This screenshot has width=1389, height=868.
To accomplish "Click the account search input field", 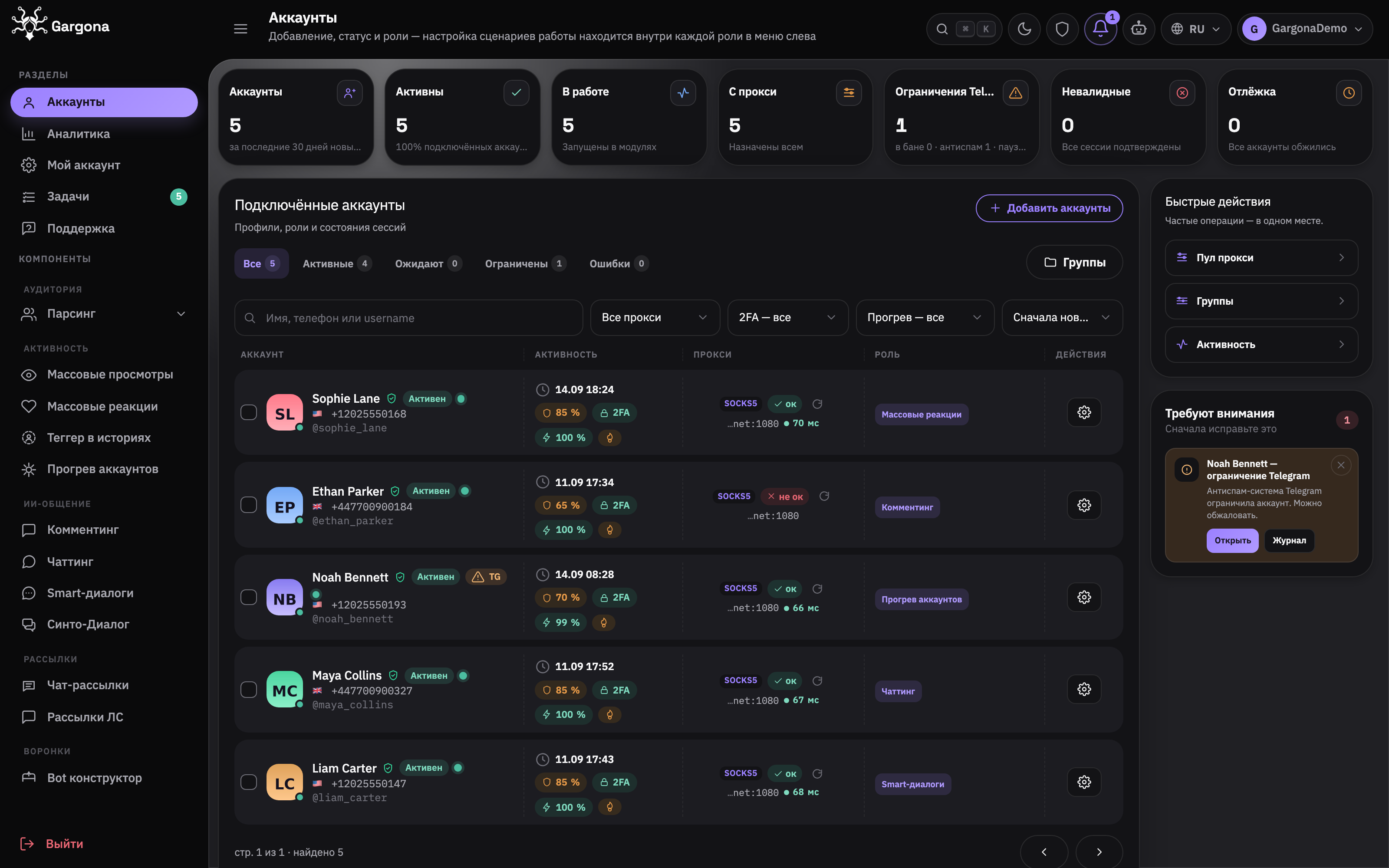I will click(408, 317).
